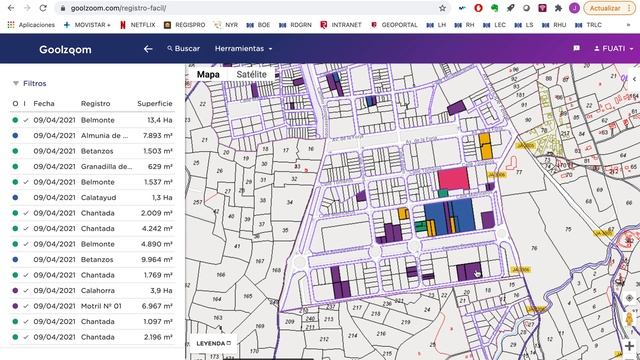
Task: Open the MOVISTAR + bookmark
Action: (87, 25)
